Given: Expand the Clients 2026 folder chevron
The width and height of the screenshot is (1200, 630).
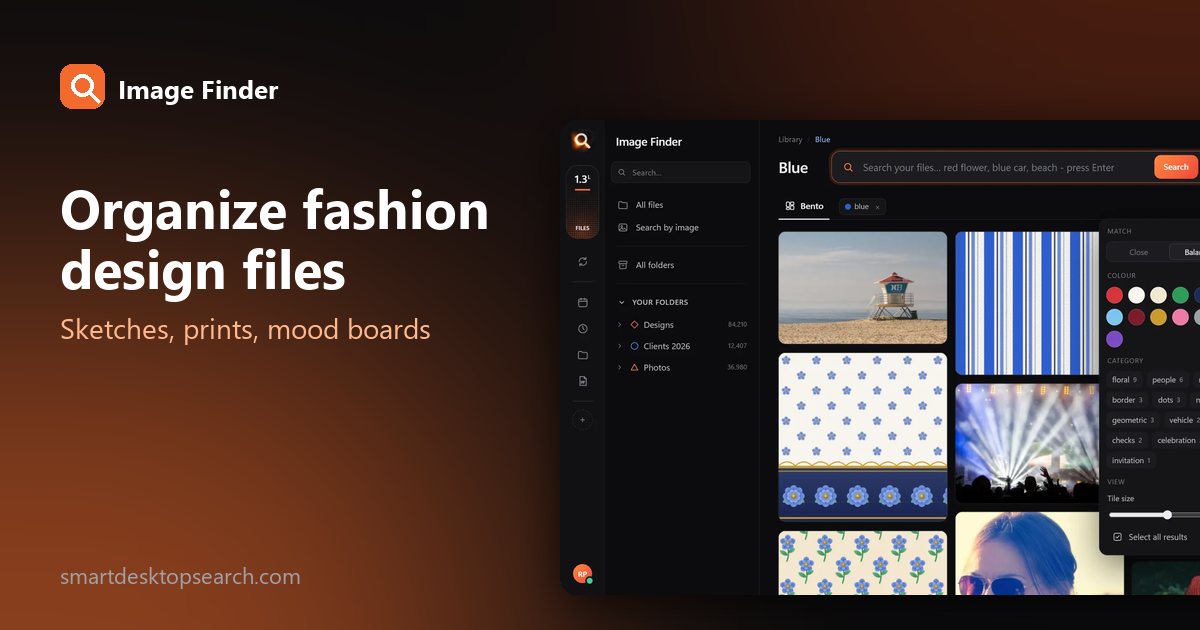Looking at the screenshot, I should point(620,346).
